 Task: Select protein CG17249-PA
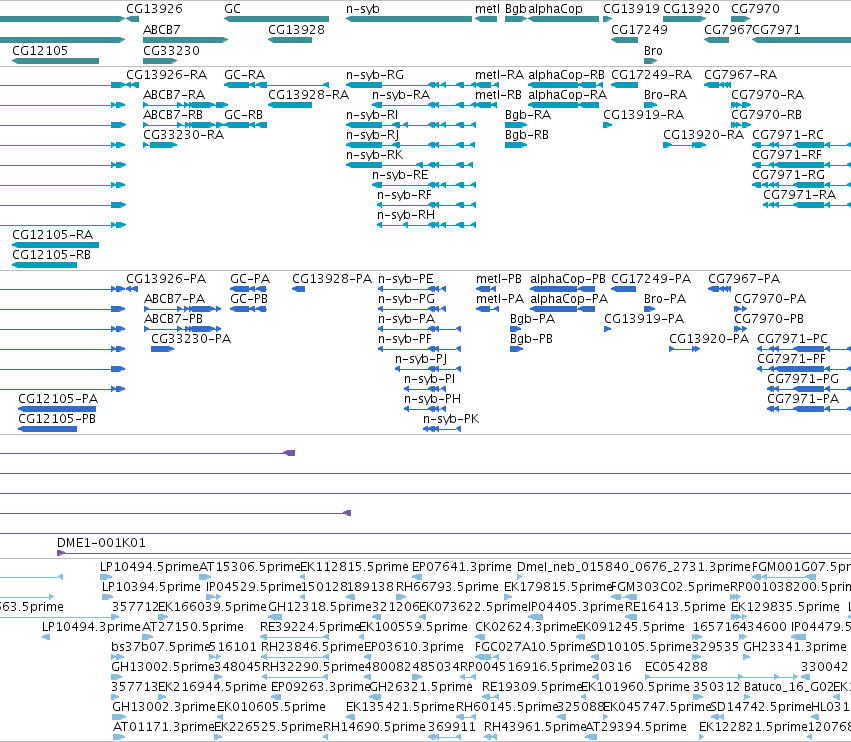(623, 289)
